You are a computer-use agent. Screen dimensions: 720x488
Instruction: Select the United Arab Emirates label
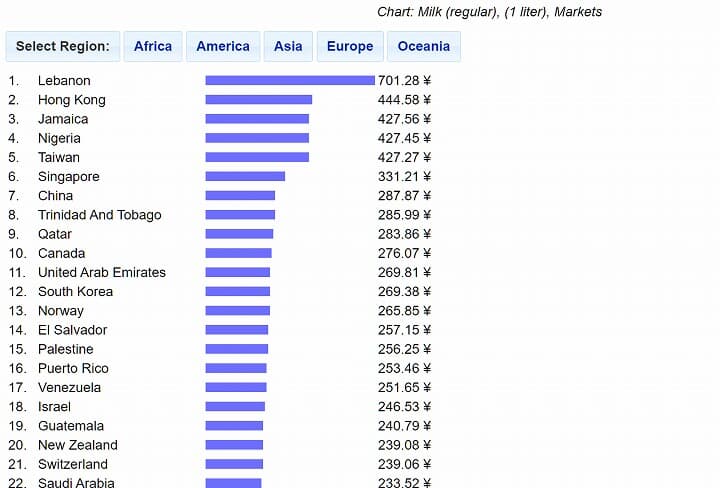tap(102, 272)
